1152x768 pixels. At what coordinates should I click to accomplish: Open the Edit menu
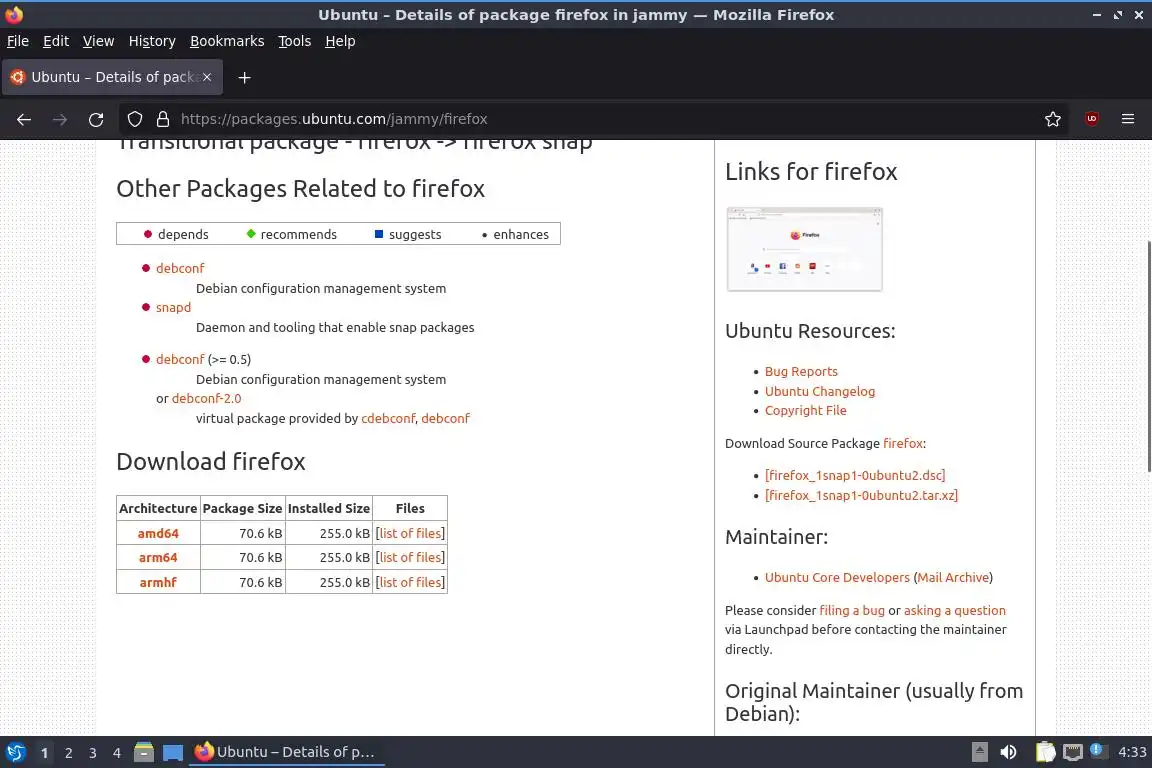56,41
